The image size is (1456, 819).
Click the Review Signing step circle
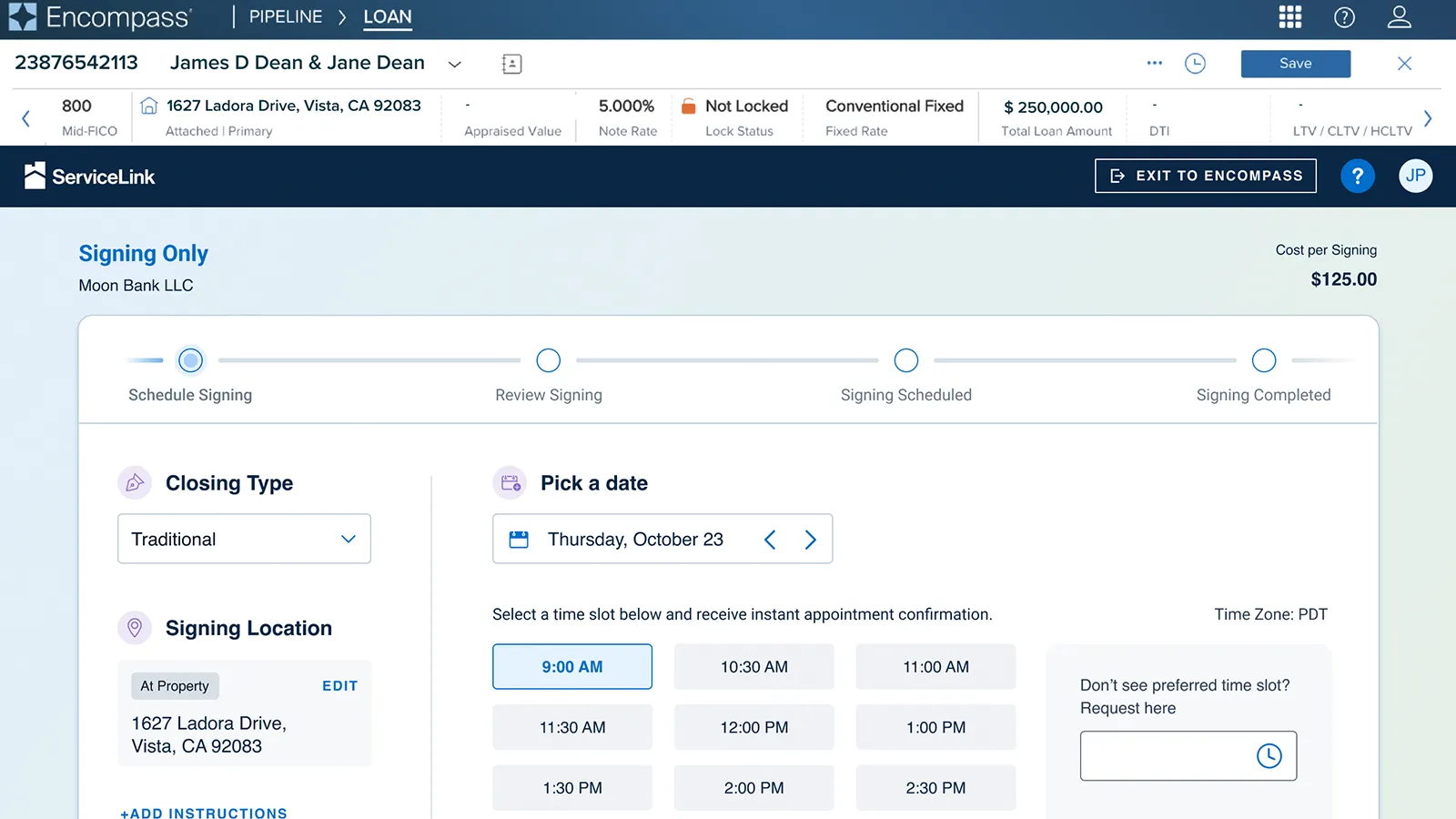click(549, 360)
